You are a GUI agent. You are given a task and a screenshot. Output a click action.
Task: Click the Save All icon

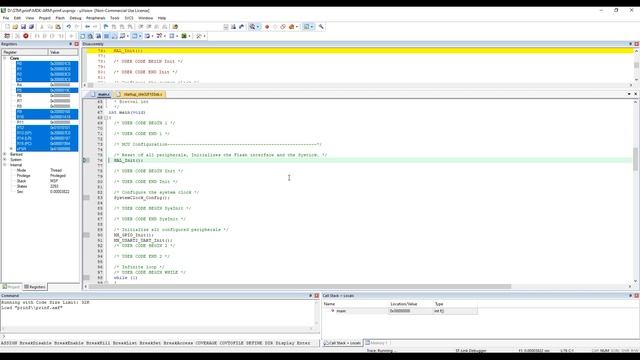[31, 27]
